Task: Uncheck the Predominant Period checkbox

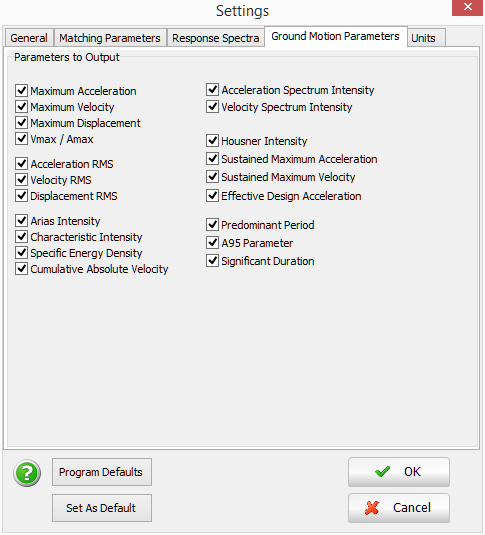Action: click(213, 225)
